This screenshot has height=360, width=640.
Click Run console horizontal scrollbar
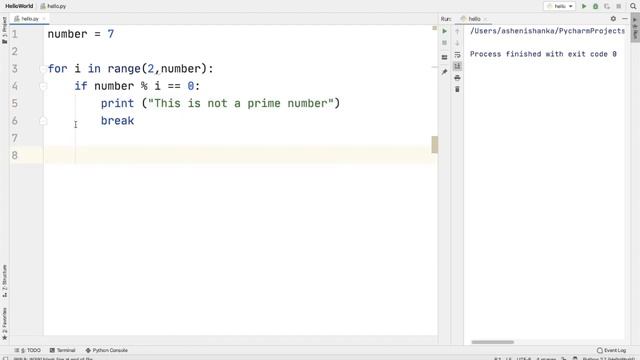(x=493, y=342)
